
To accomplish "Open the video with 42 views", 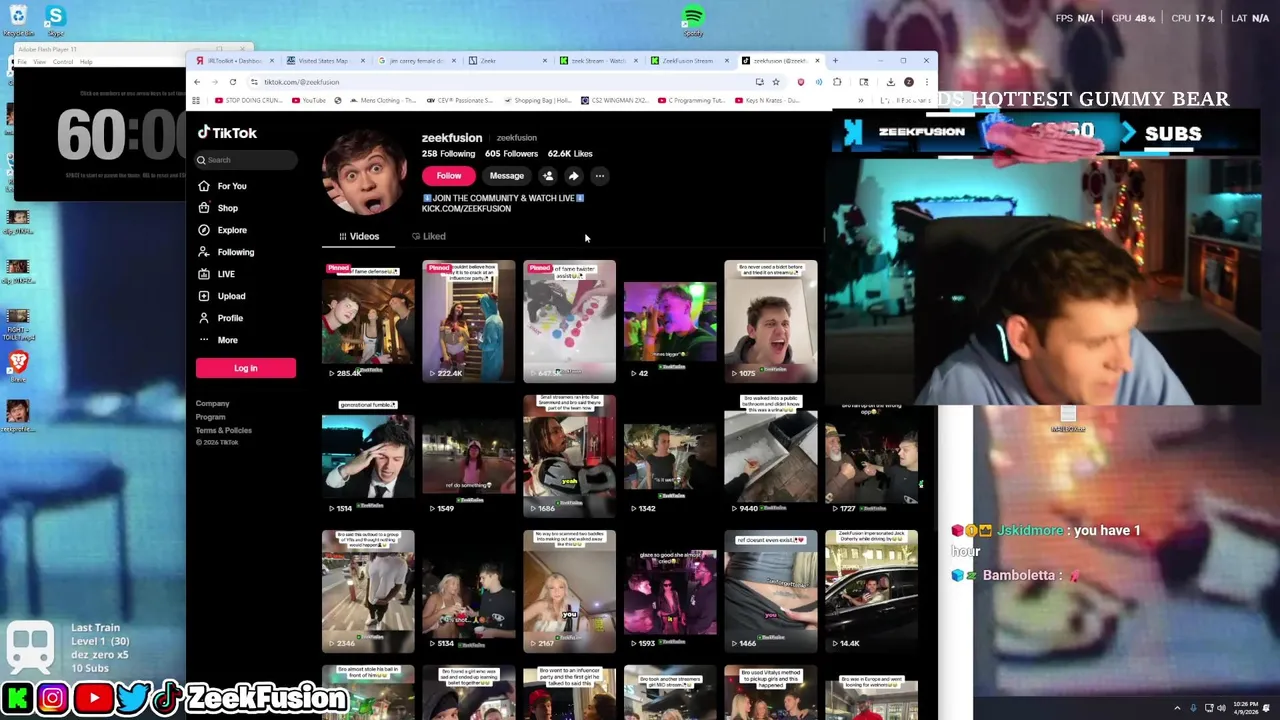I will [670, 321].
